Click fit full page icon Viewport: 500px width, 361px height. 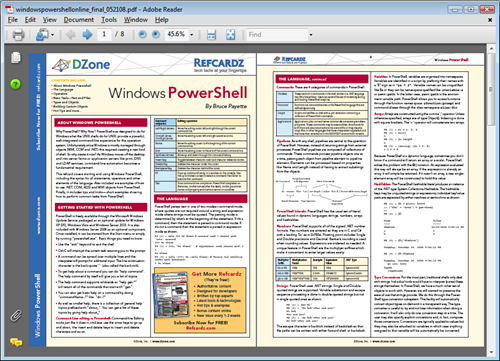point(231,34)
